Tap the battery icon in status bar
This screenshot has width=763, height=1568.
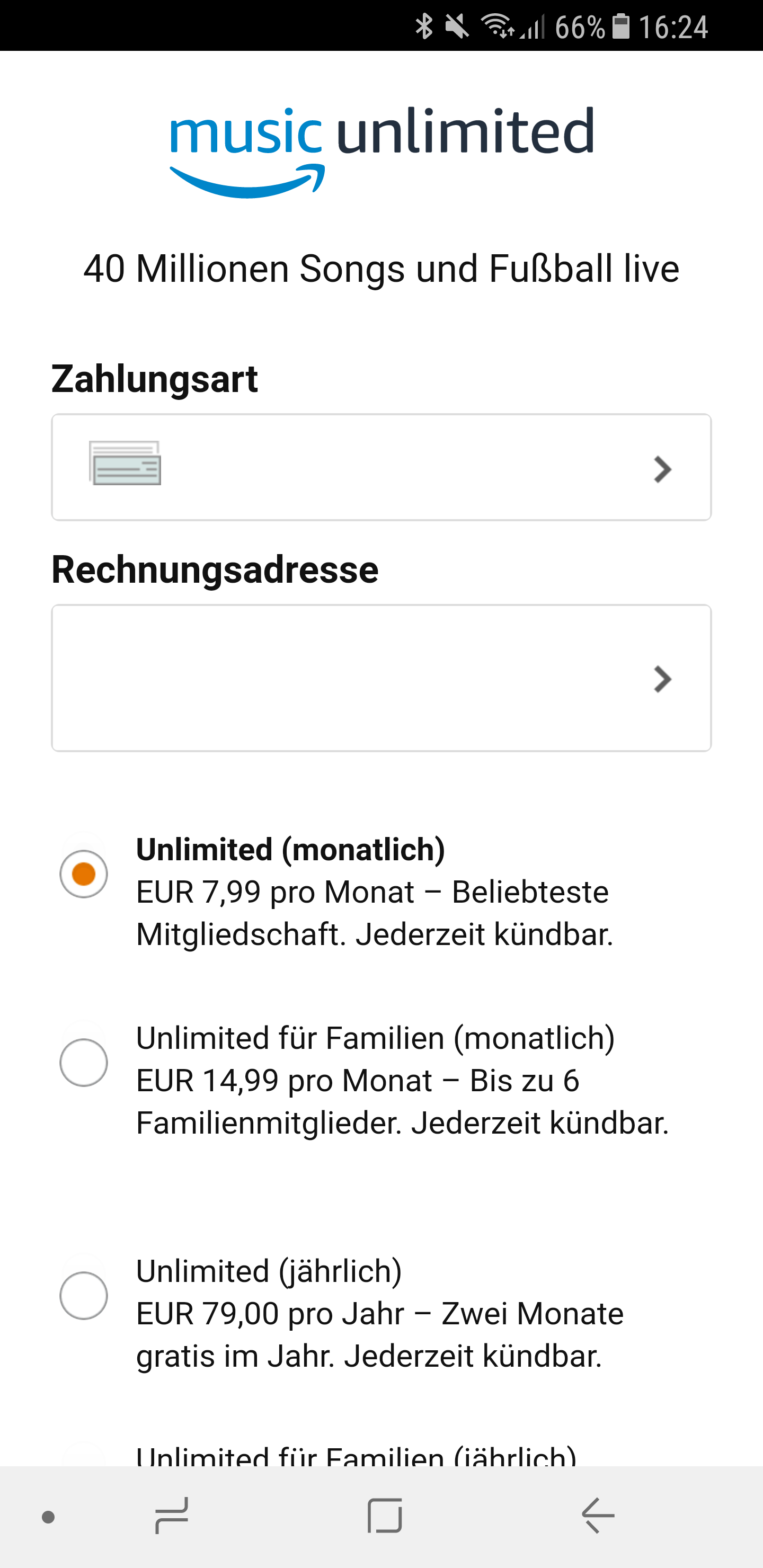[x=620, y=27]
